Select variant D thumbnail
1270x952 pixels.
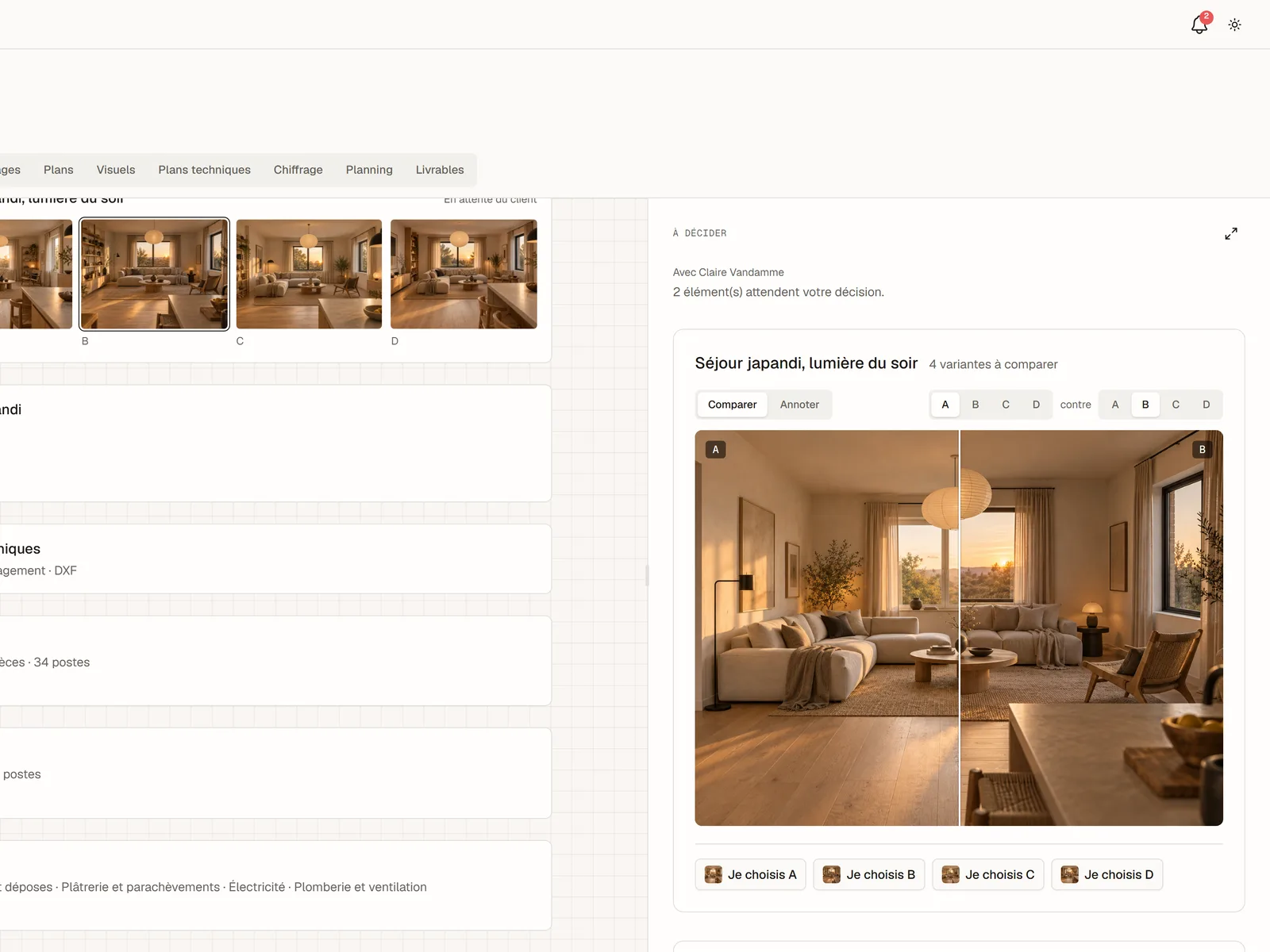tap(464, 274)
